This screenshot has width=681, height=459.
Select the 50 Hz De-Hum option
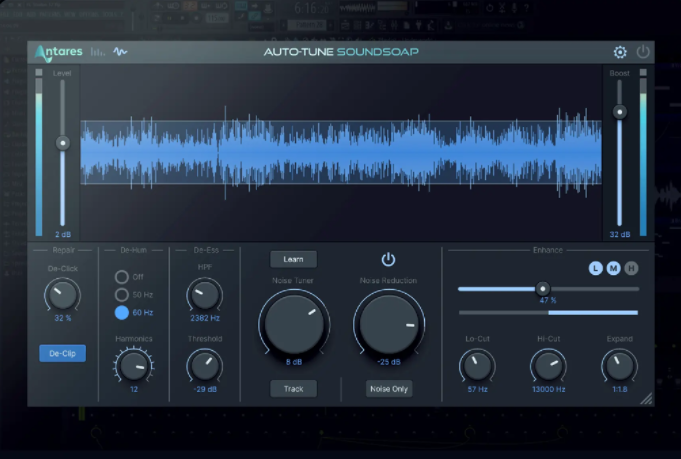(122, 295)
